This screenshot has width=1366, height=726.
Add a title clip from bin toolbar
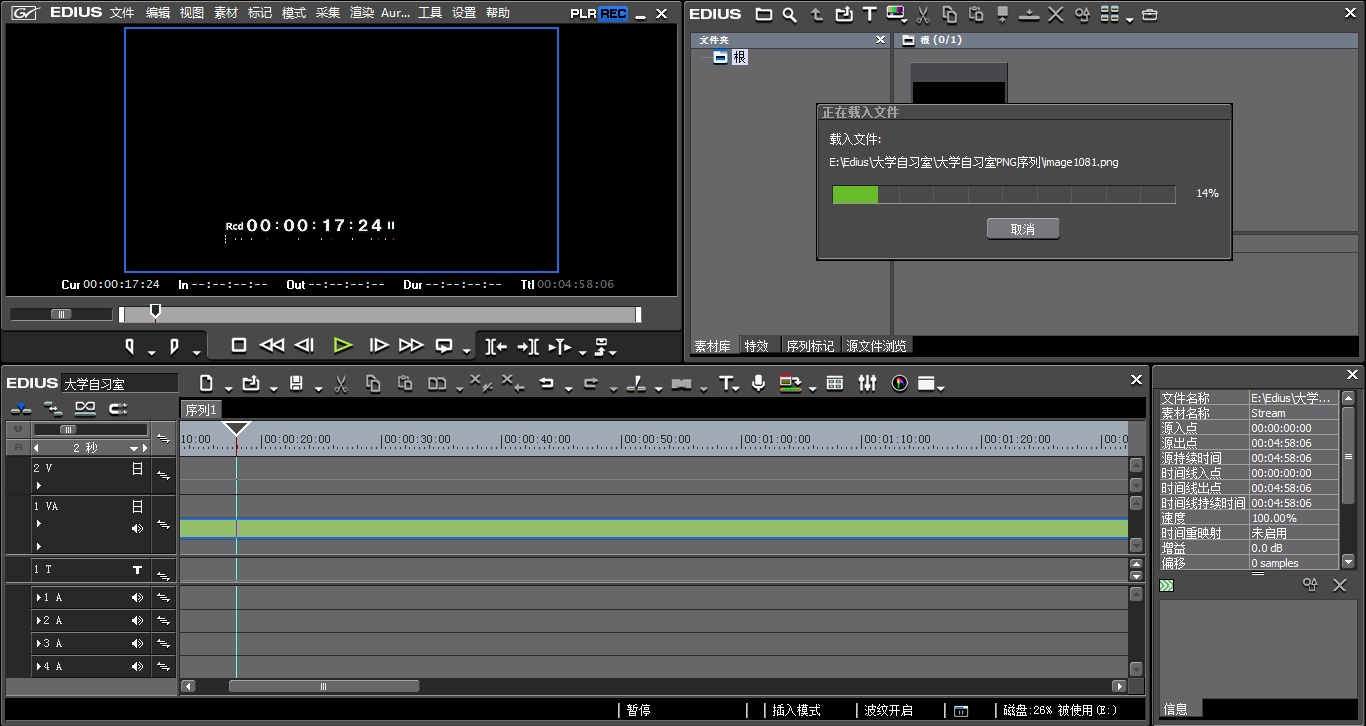pyautogui.click(x=869, y=14)
